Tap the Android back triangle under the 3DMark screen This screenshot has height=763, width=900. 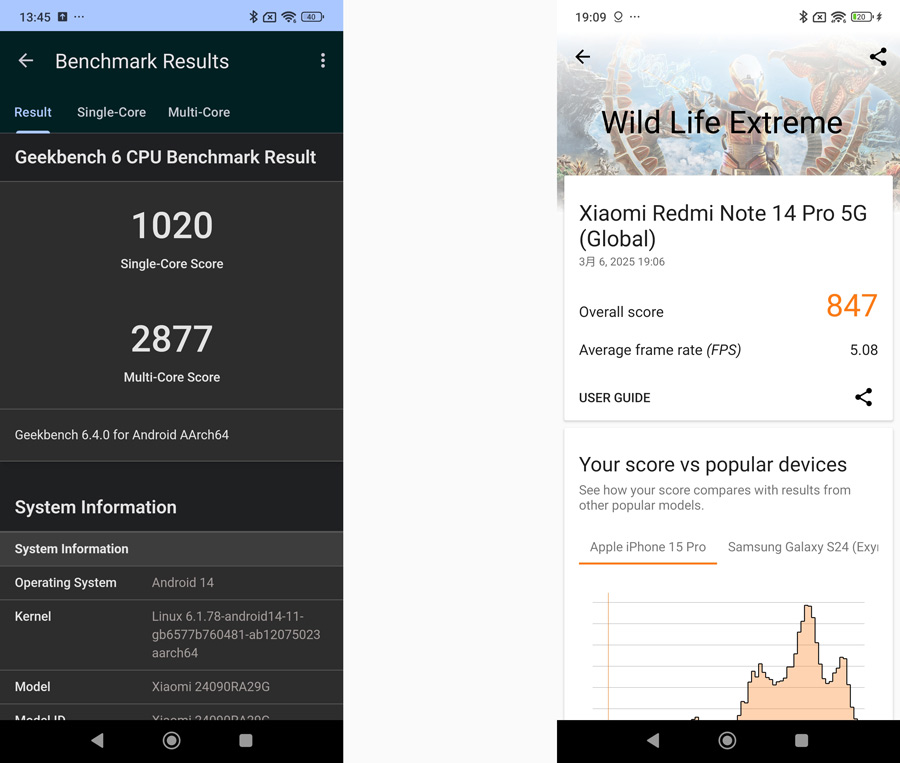click(653, 740)
